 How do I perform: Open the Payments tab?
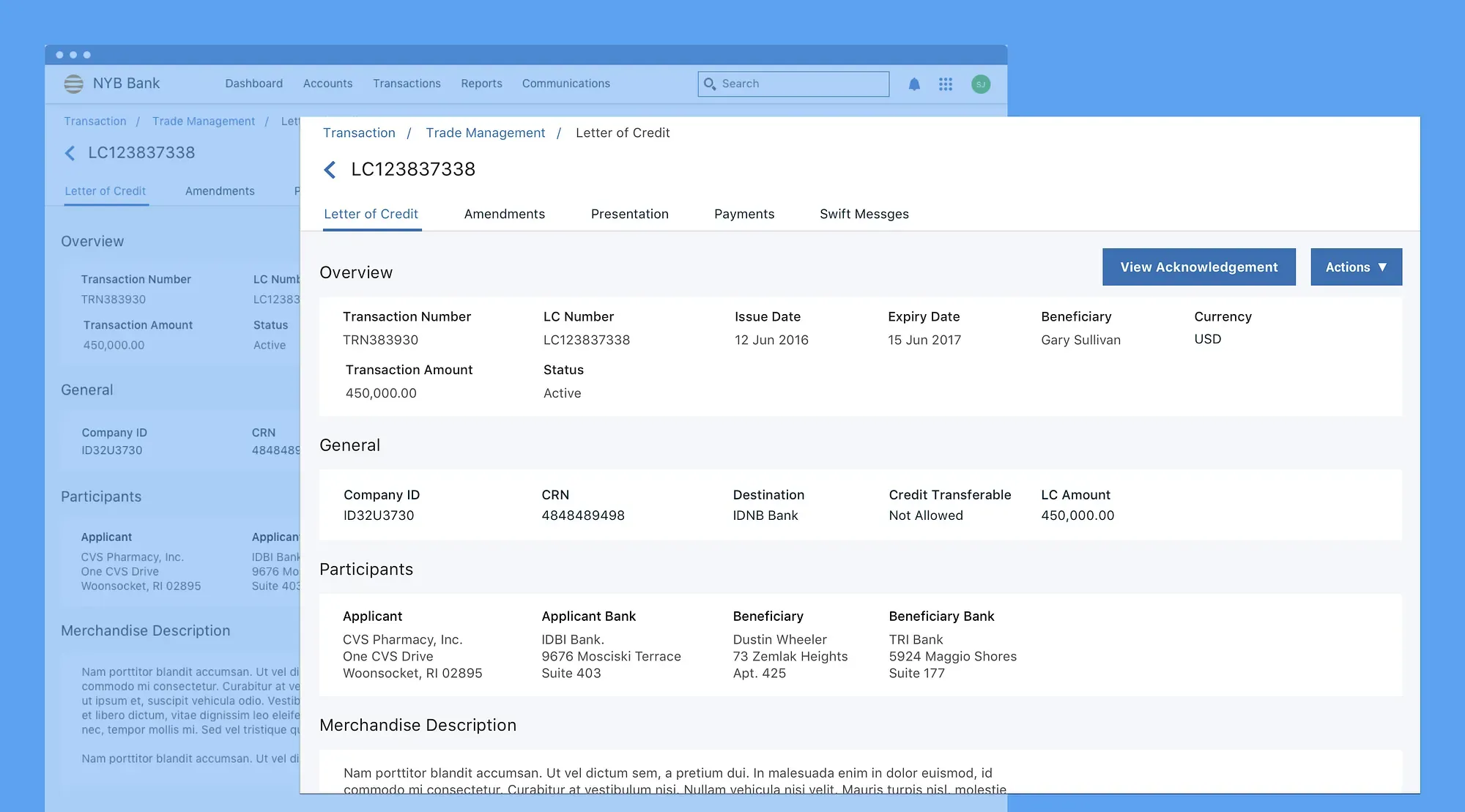[x=743, y=214]
